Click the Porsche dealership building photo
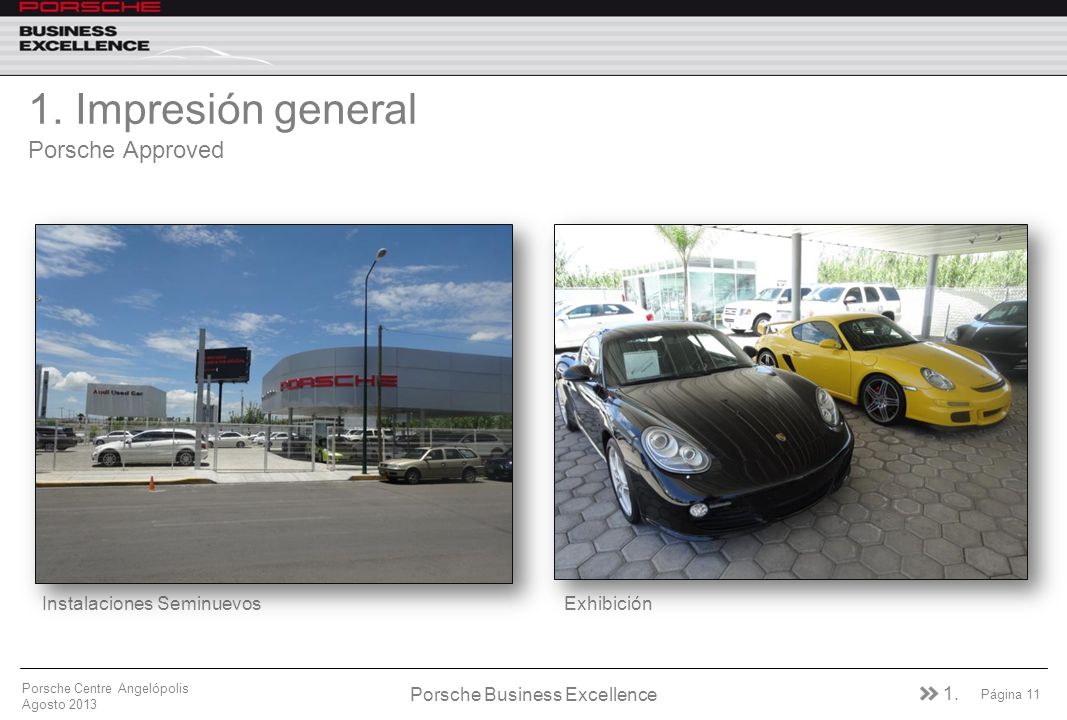This screenshot has width=1067, height=720. point(274,404)
